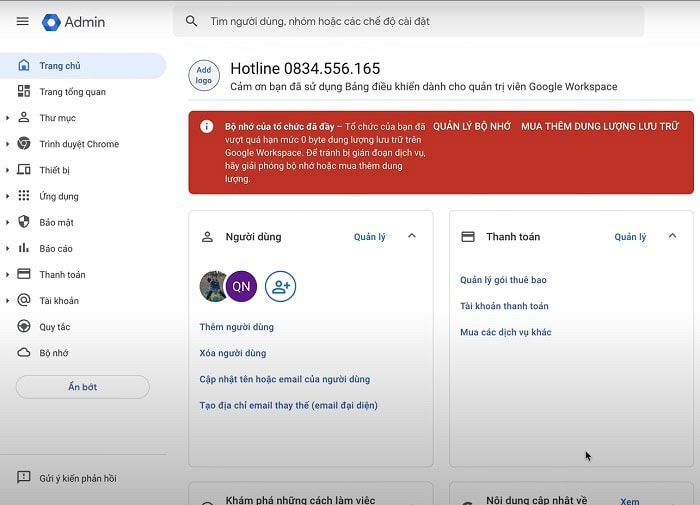This screenshot has height=505, width=700.
Task: Open Thư mục menu item
Action: click(83, 118)
